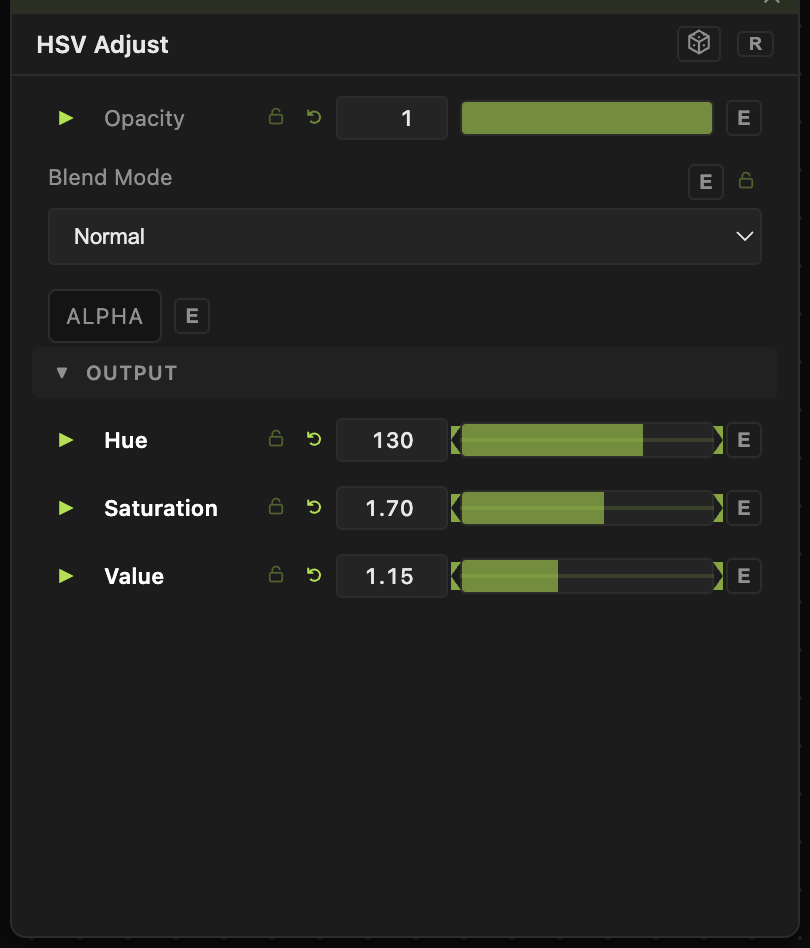Reset Saturation using the revert arrow icon

[314, 507]
